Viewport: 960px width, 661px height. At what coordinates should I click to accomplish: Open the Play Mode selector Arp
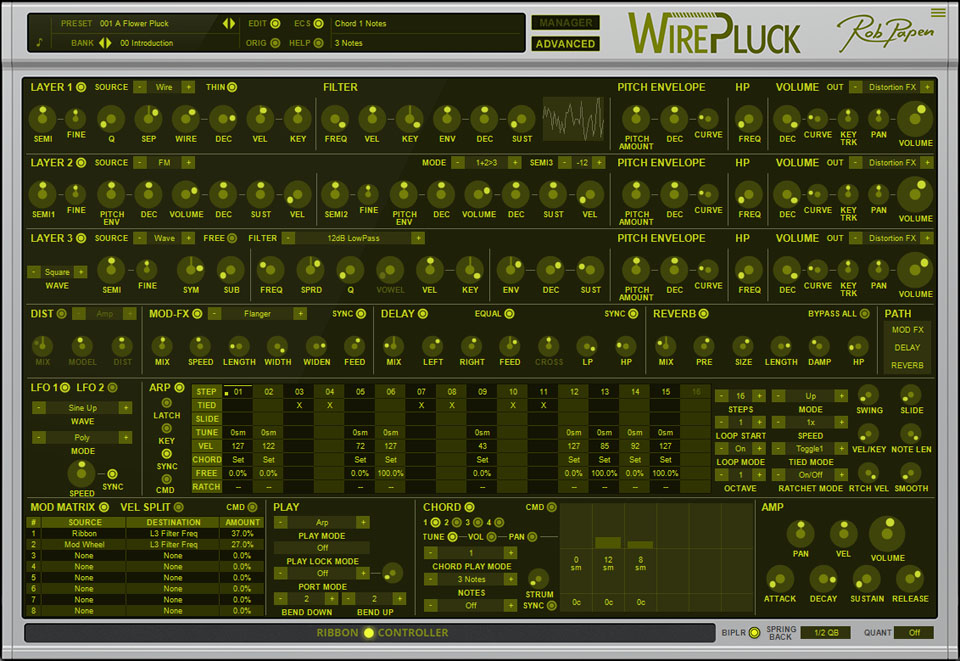(321, 522)
